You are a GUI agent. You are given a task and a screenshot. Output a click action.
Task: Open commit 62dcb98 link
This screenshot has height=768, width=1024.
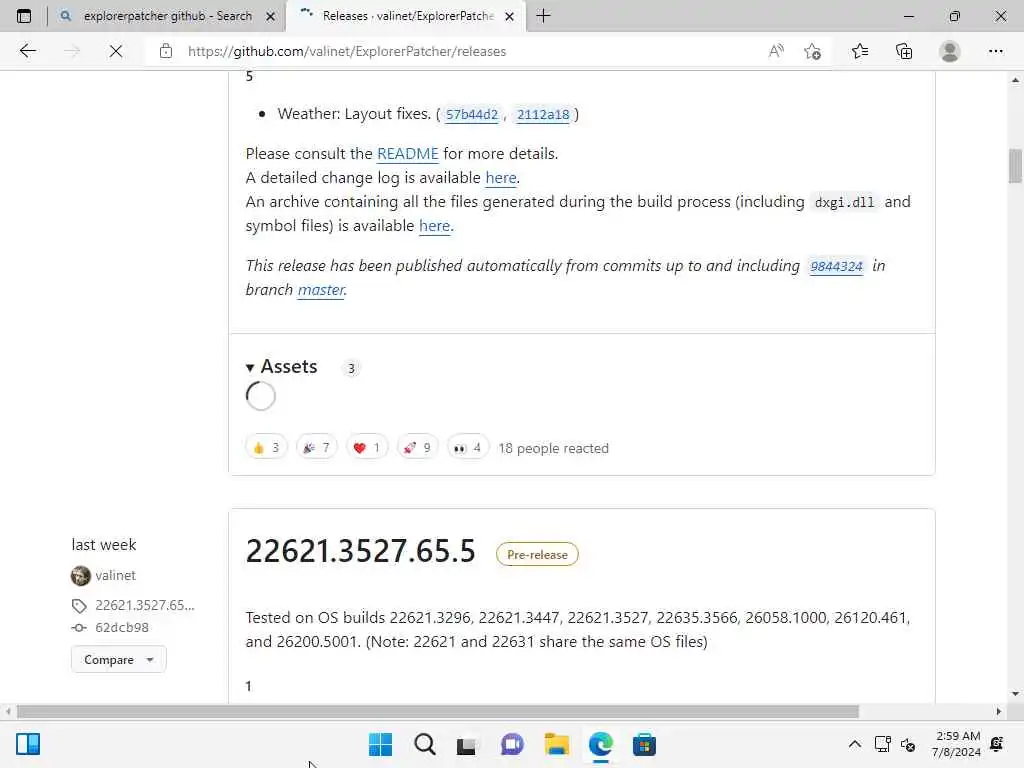click(x=122, y=628)
